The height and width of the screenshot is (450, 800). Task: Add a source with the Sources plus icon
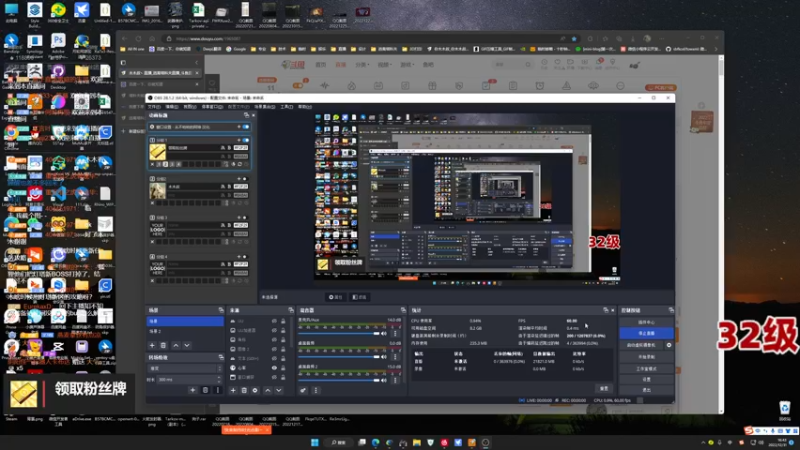[x=233, y=390]
